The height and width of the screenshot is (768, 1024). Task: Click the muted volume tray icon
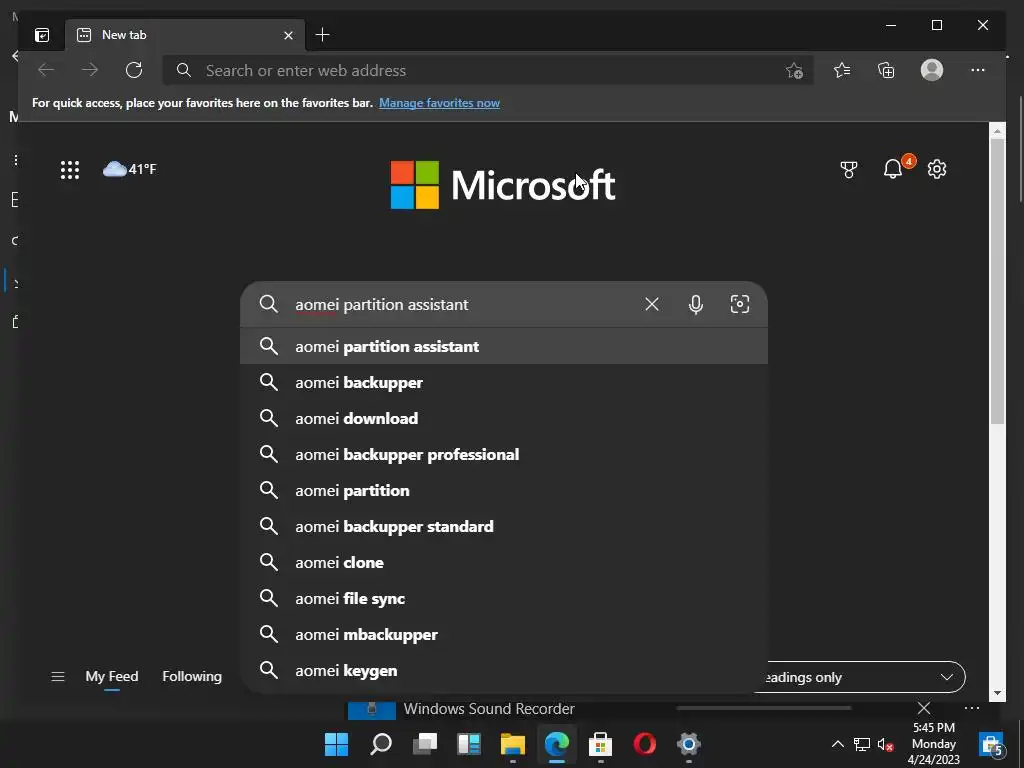[x=886, y=744]
